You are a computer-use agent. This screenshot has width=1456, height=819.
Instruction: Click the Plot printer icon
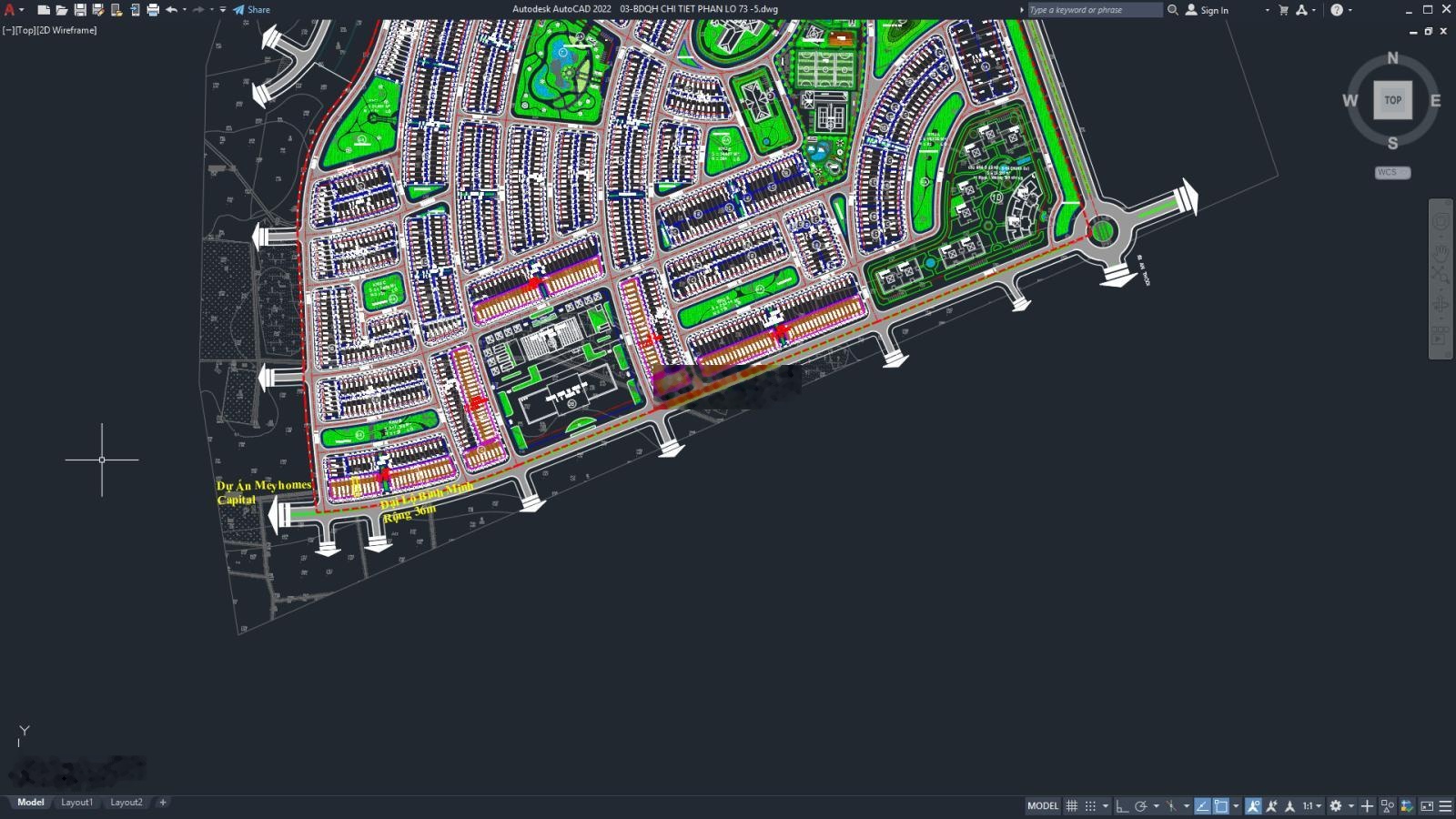click(x=153, y=10)
